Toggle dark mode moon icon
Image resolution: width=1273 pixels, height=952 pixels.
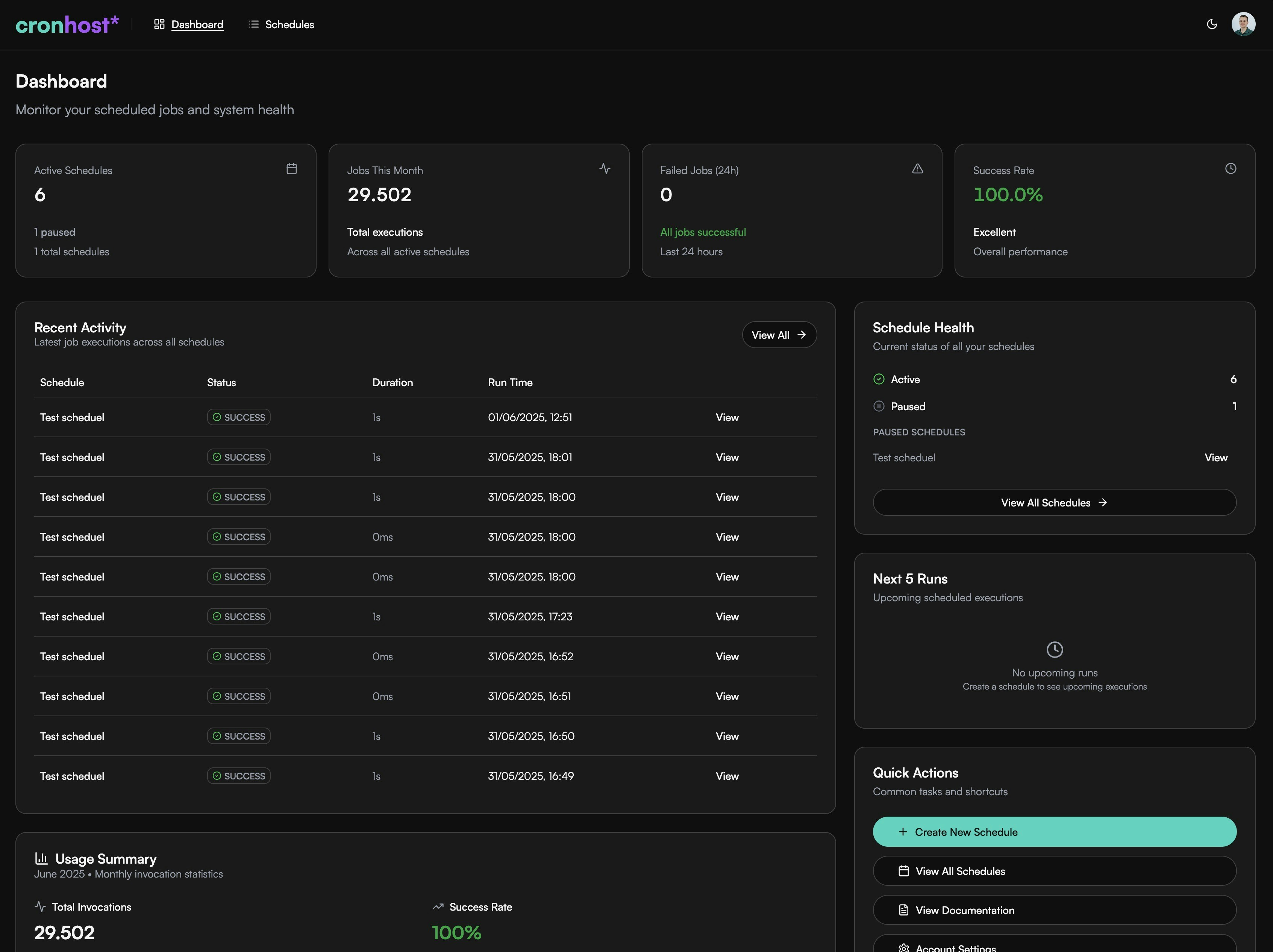click(x=1211, y=24)
